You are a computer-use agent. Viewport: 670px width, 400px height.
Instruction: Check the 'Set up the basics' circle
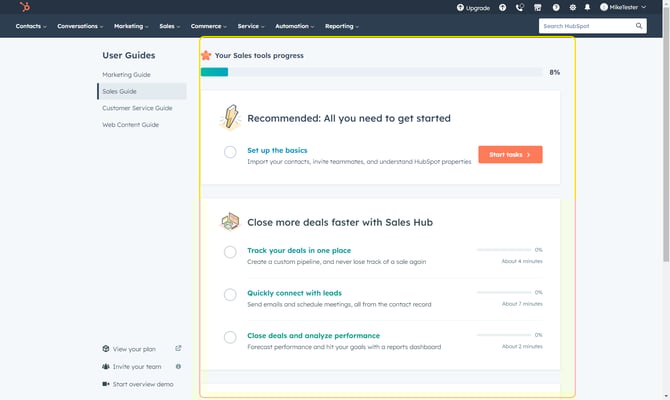point(230,152)
